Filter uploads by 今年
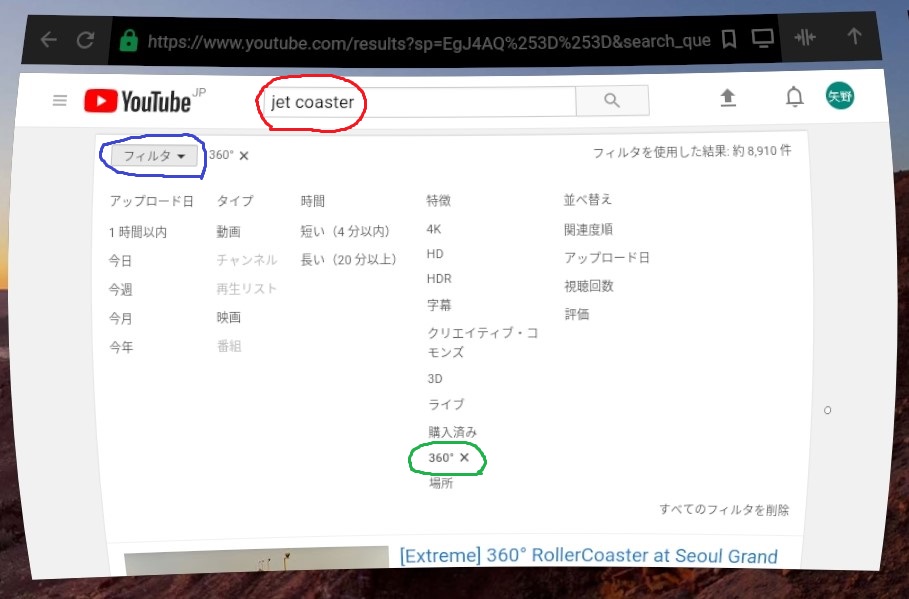This screenshot has width=909, height=599. [121, 347]
